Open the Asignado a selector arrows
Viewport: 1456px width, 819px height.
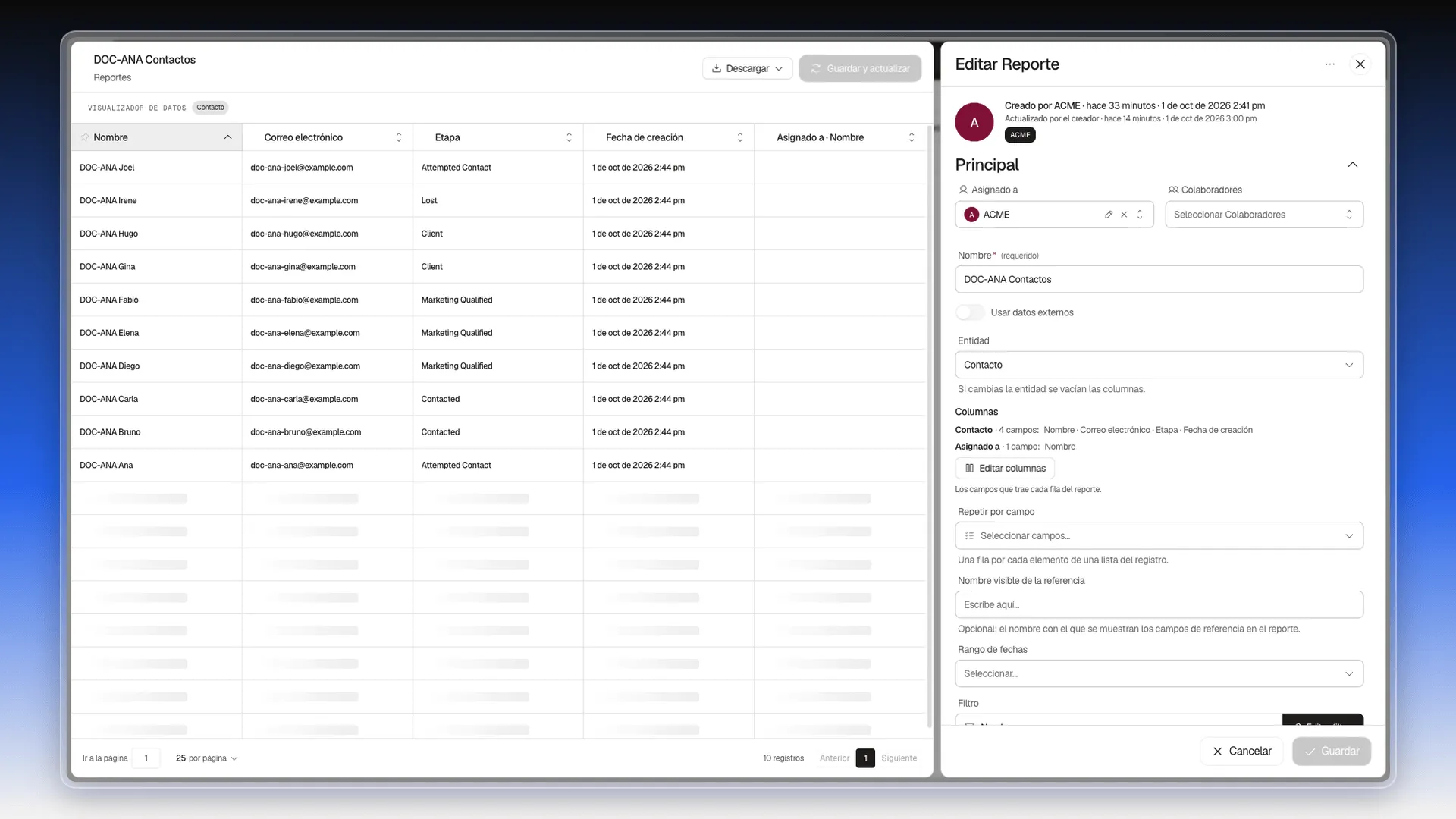(1140, 215)
